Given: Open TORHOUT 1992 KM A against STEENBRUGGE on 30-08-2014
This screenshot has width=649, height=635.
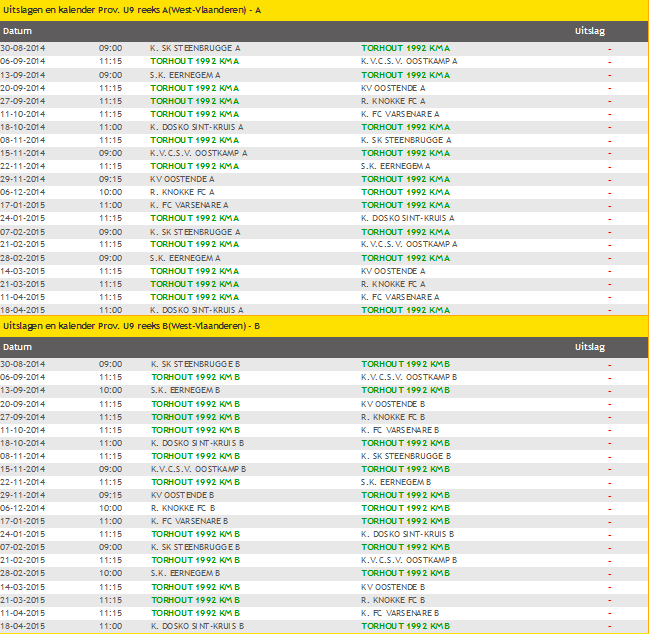Looking at the screenshot, I should point(406,48).
